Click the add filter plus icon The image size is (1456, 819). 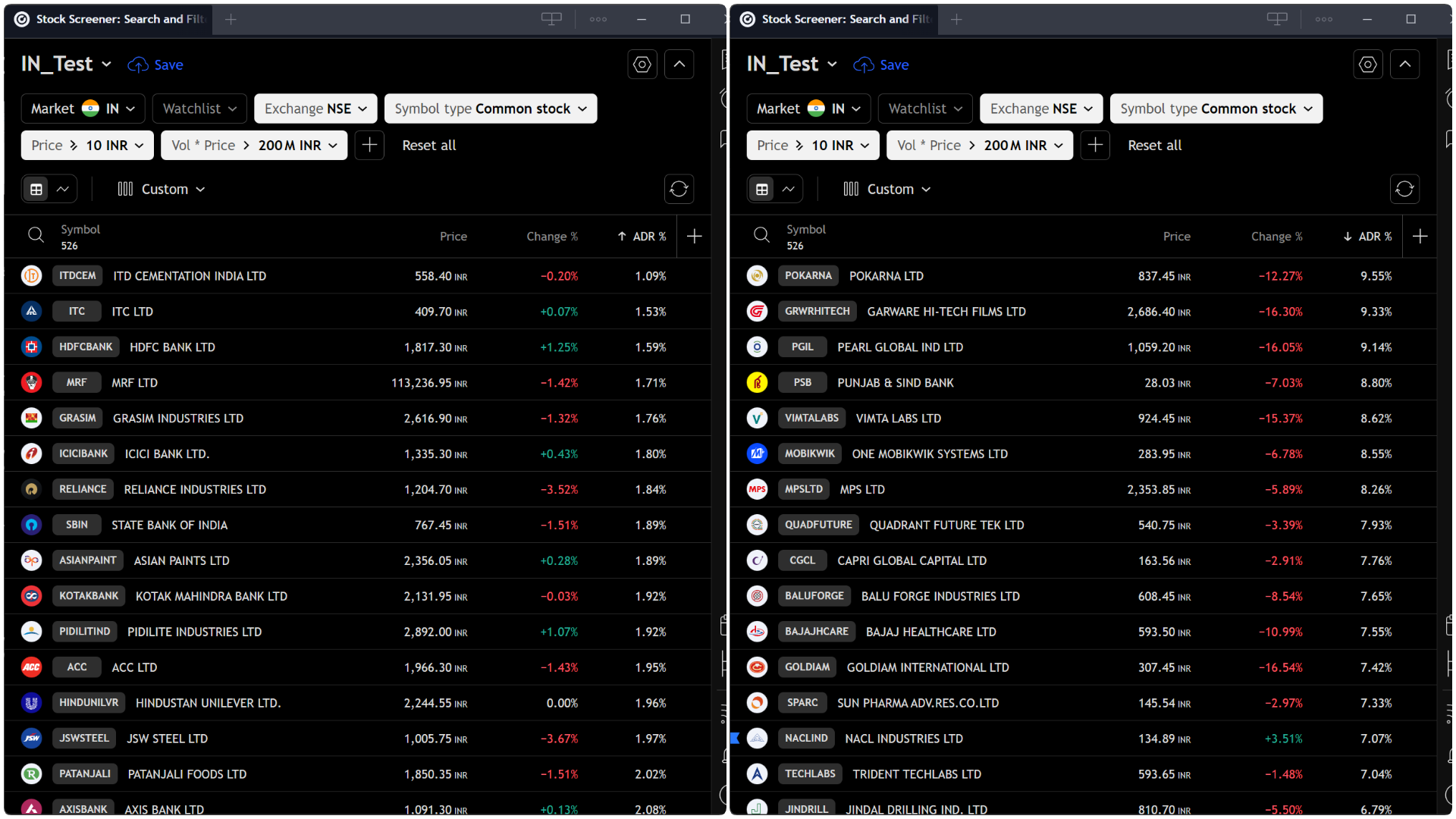(369, 145)
